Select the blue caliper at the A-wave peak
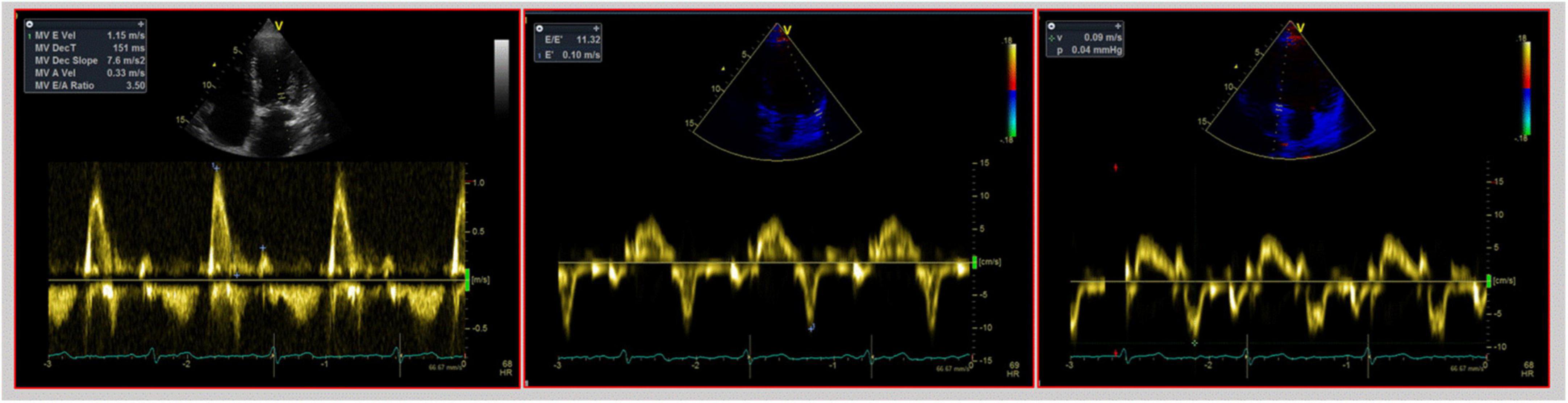The width and height of the screenshot is (1568, 403). point(263,248)
